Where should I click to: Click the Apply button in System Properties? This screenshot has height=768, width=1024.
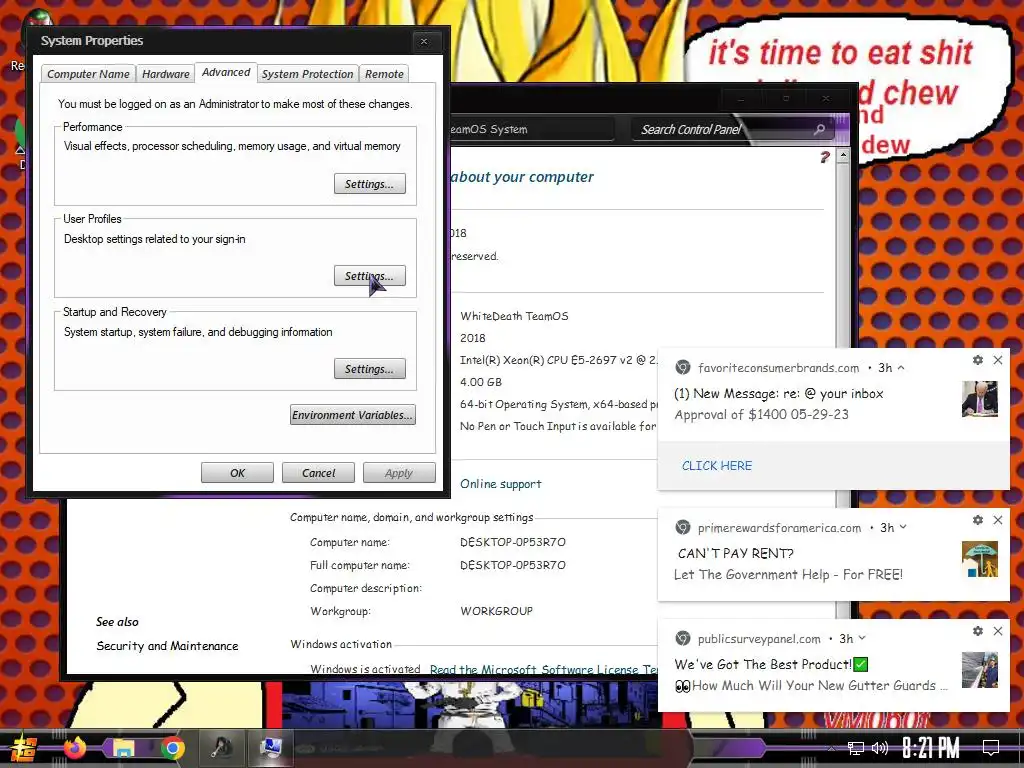pyautogui.click(x=399, y=473)
